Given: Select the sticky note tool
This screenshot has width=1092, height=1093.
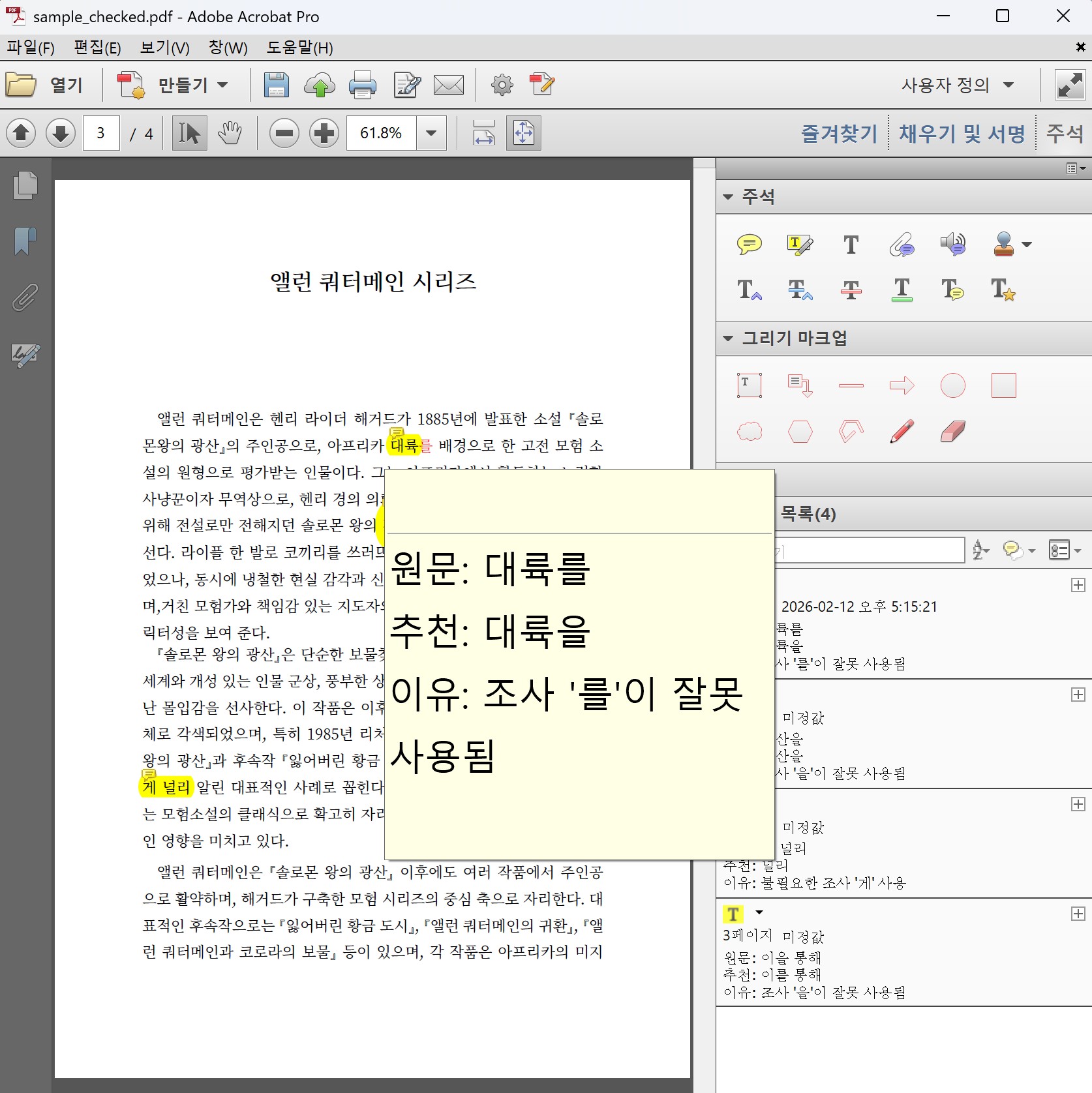Looking at the screenshot, I should [x=750, y=245].
